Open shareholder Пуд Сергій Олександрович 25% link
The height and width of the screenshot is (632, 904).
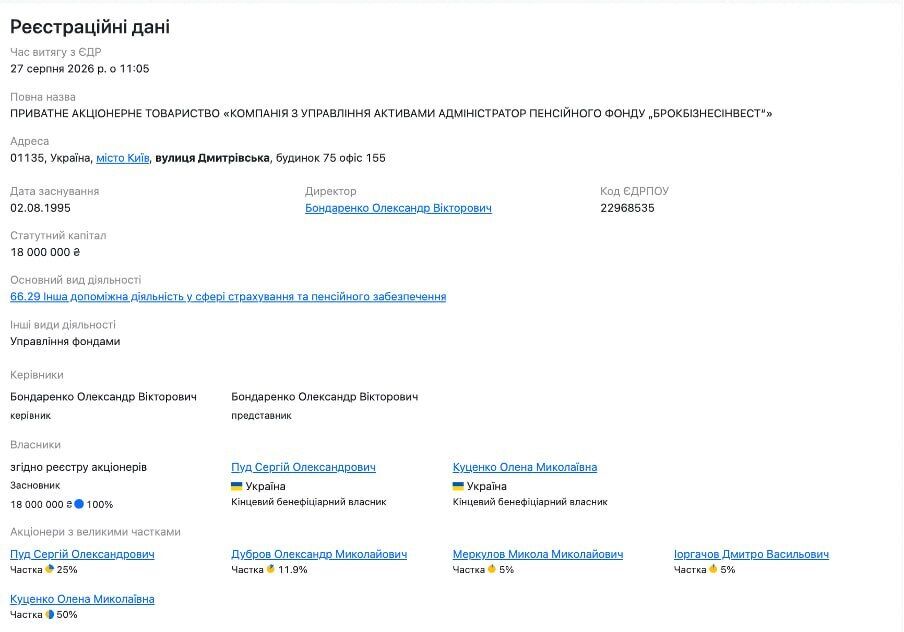click(x=82, y=554)
